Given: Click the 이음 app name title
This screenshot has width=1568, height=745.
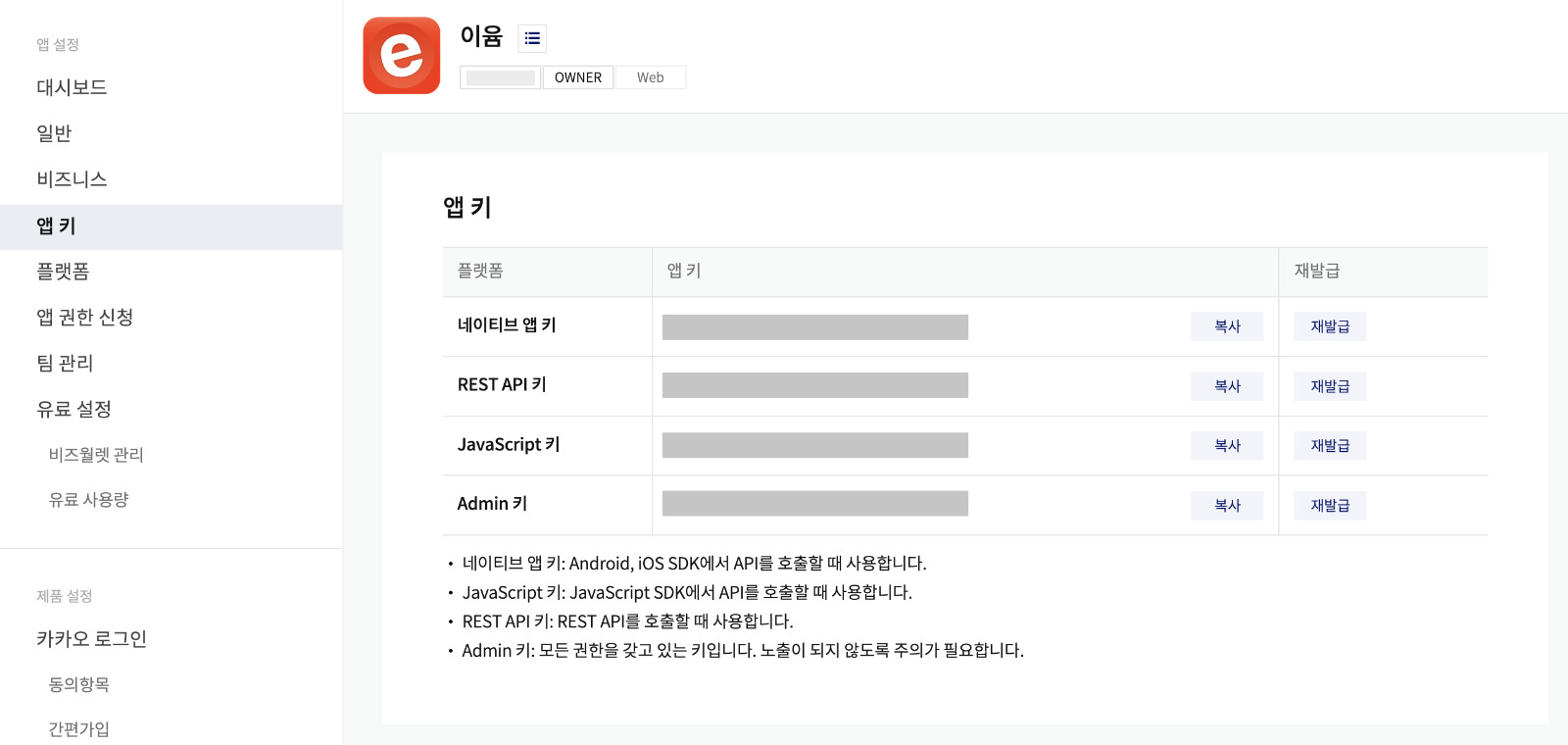Looking at the screenshot, I should [x=481, y=36].
